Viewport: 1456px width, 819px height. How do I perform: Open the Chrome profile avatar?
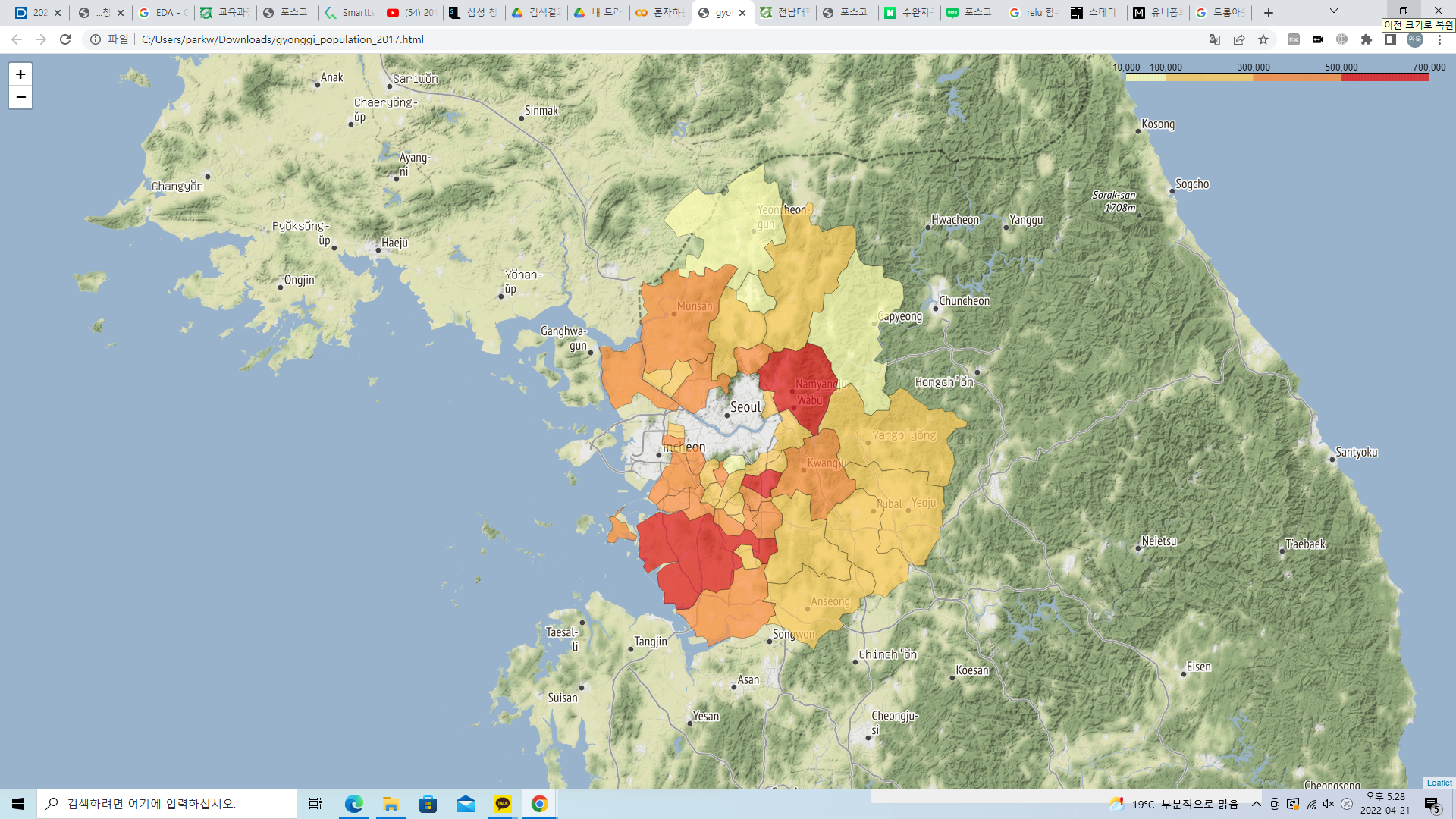pos(1415,39)
